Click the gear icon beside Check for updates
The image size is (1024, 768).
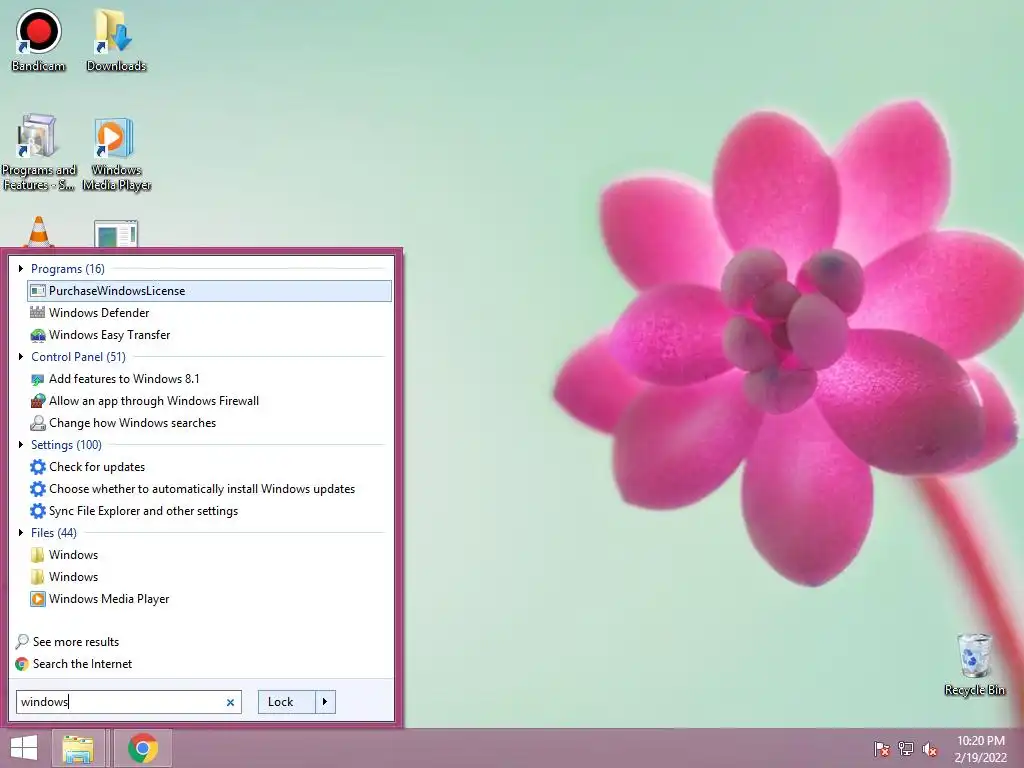(x=38, y=467)
